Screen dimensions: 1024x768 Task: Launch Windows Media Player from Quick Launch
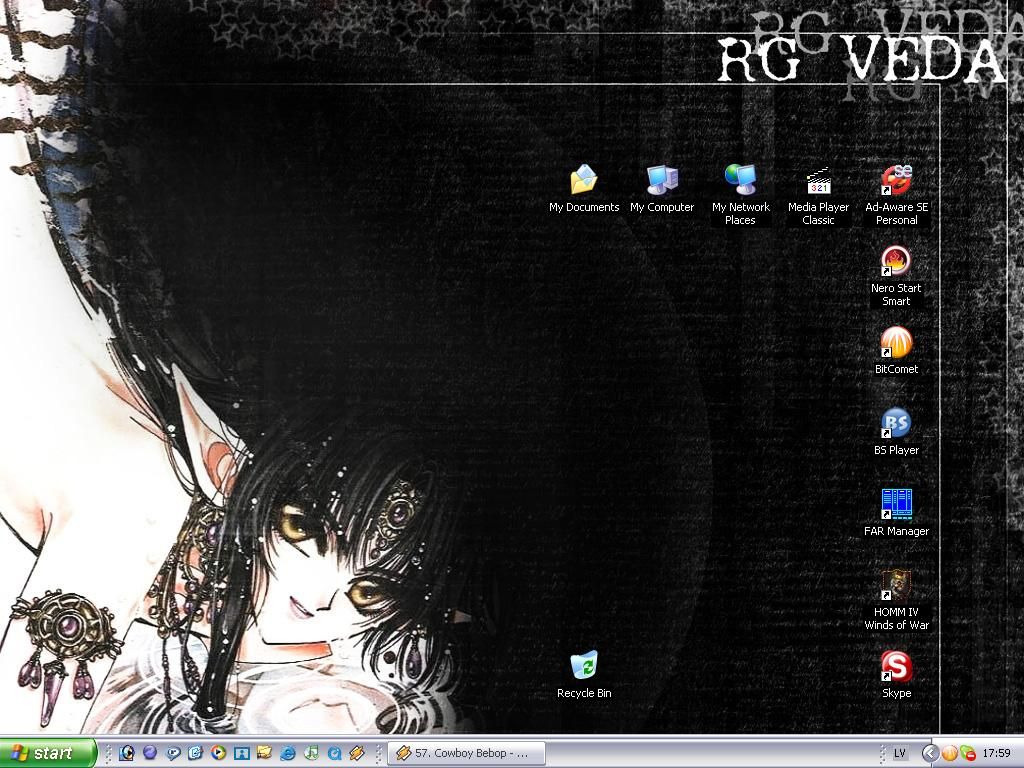tap(218, 753)
